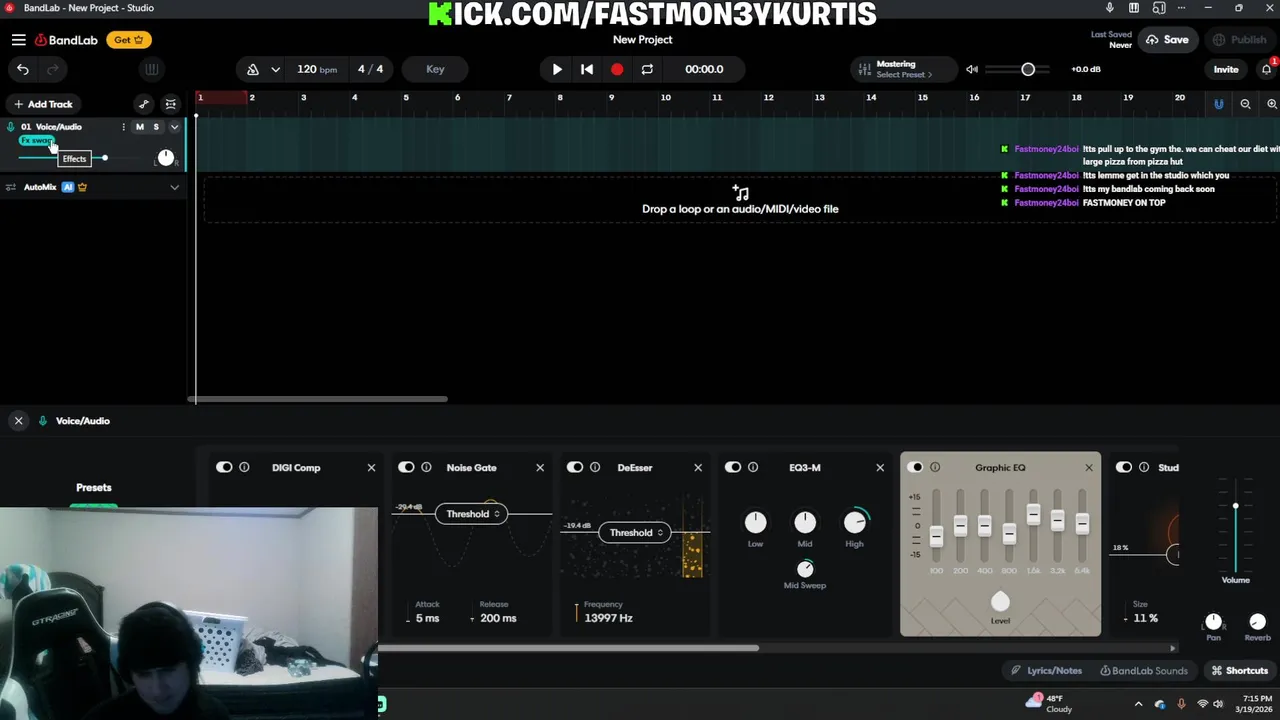Viewport: 1280px width, 720px height.
Task: Click the BandLab logo
Action: pos(66,40)
